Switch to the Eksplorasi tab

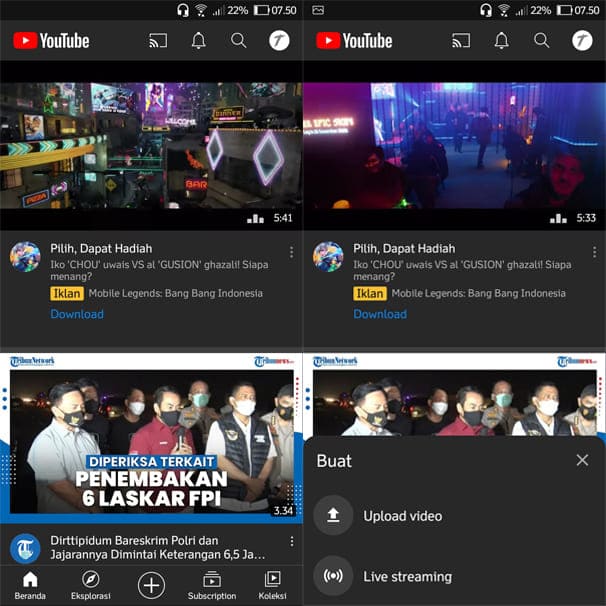click(x=90, y=585)
